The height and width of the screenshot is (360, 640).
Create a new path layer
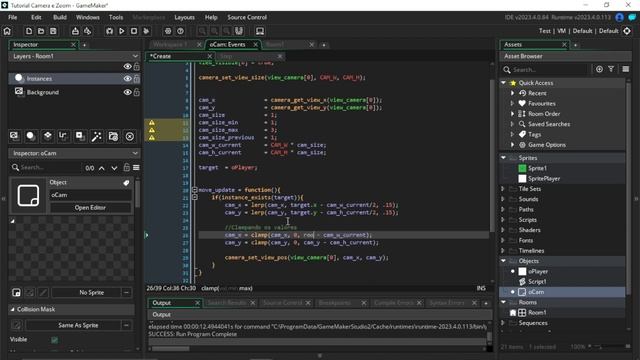pyautogui.click(x=63, y=136)
